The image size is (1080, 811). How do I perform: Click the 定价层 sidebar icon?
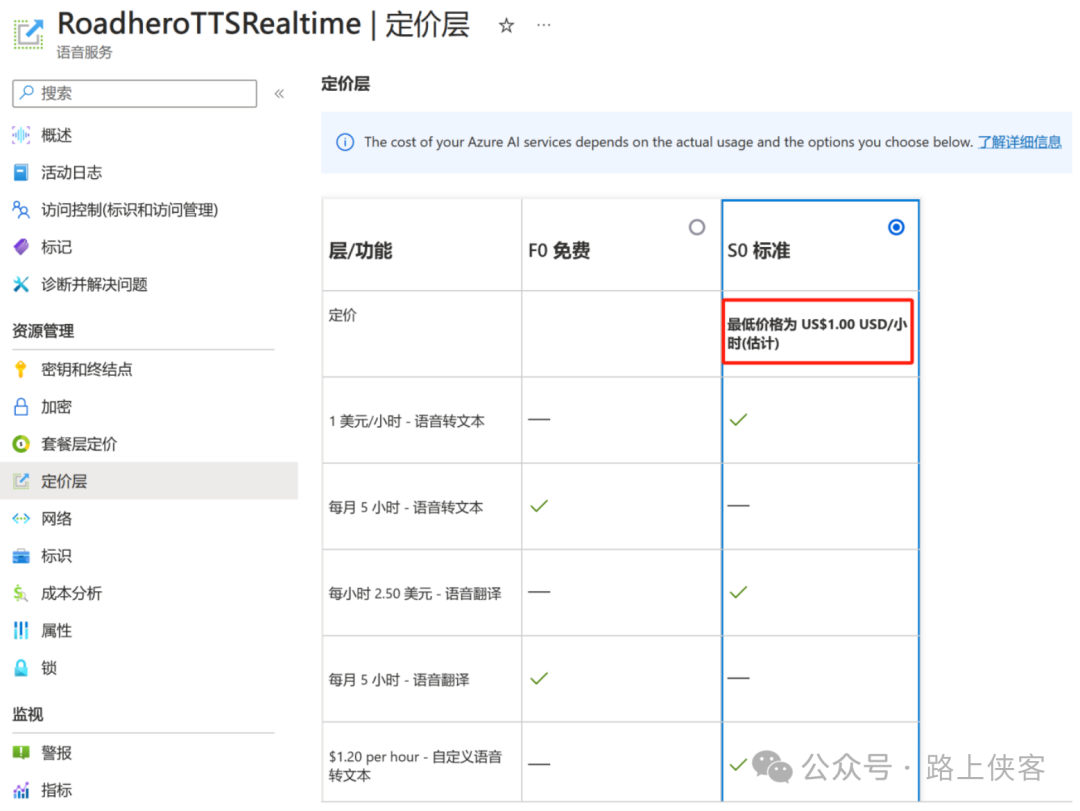tap(21, 481)
